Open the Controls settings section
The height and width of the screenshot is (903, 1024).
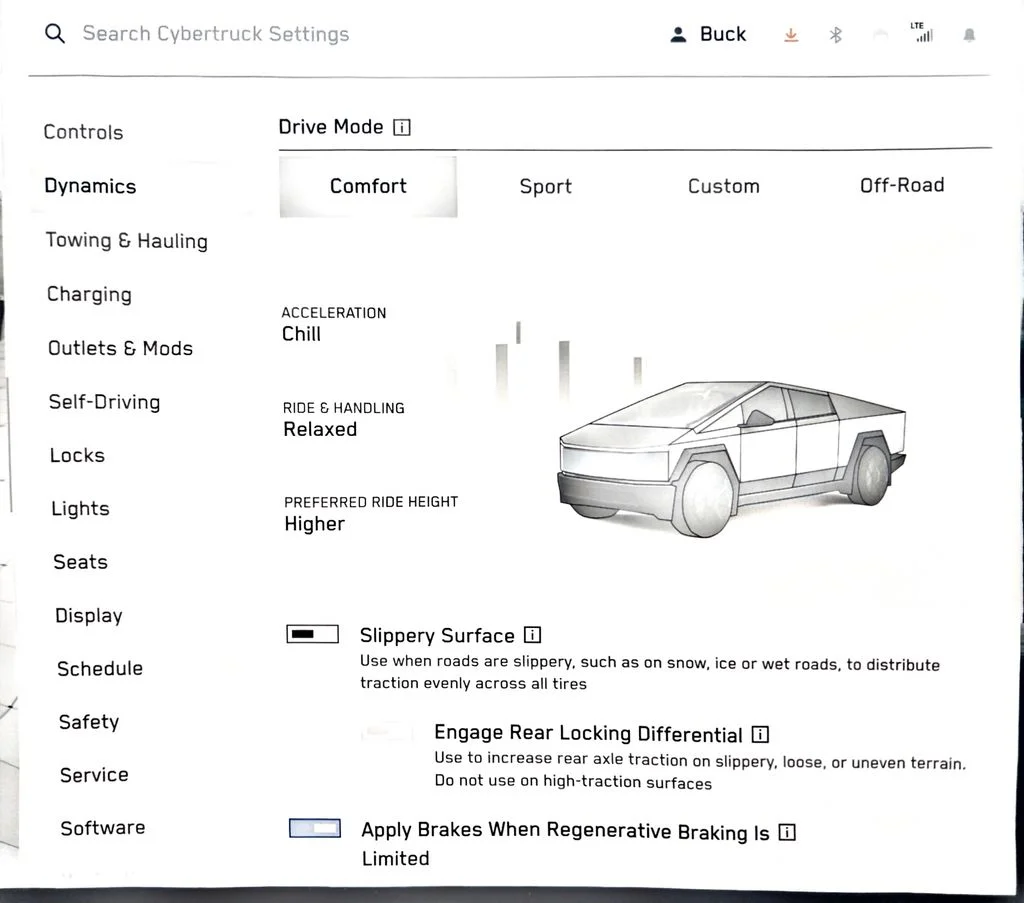(x=84, y=132)
